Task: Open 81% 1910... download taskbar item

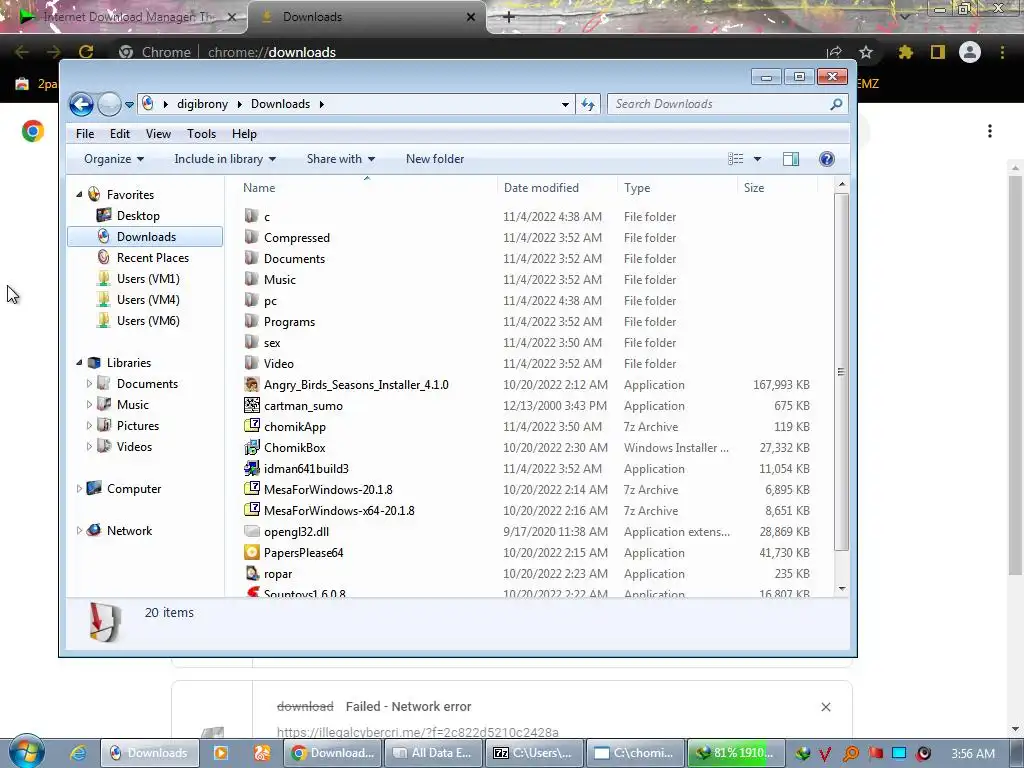Action: click(x=735, y=753)
